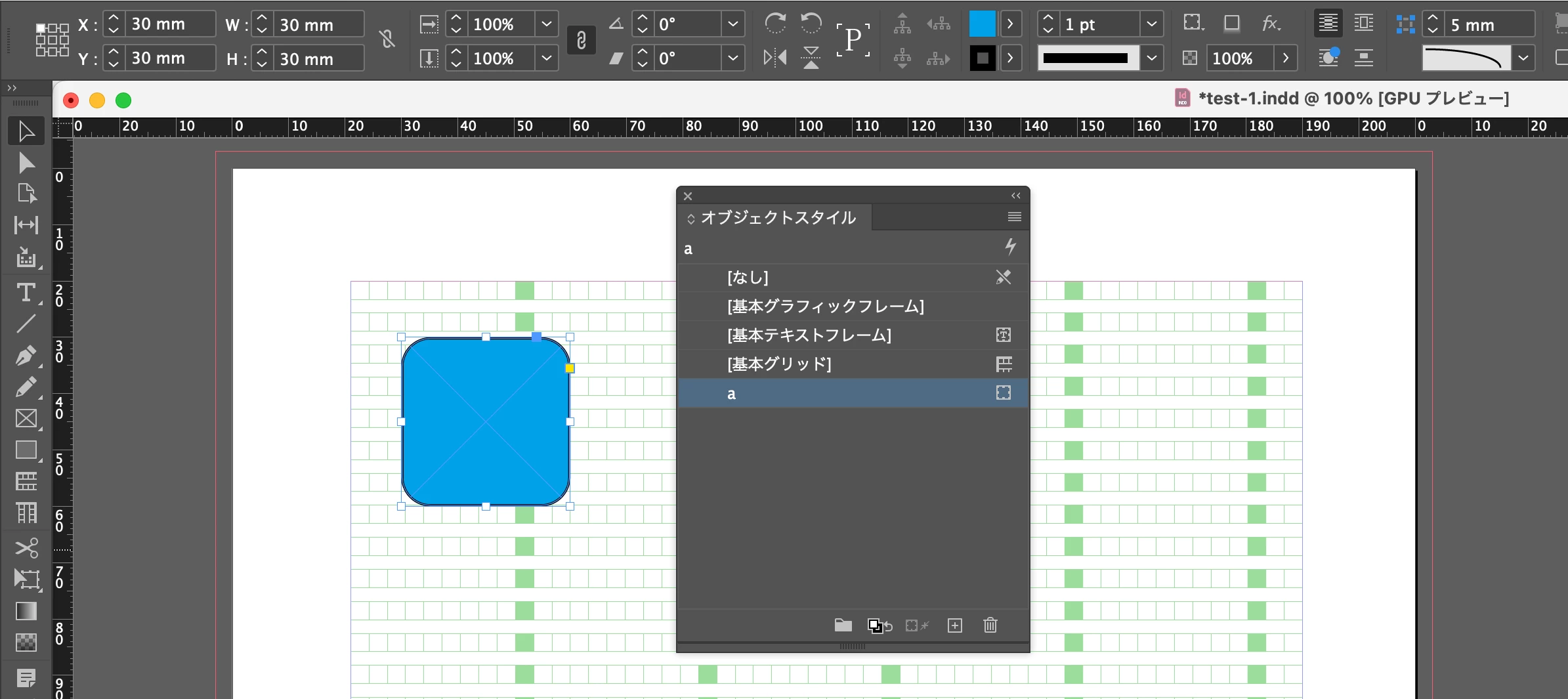
Task: Create a new style group folder
Action: click(x=843, y=625)
